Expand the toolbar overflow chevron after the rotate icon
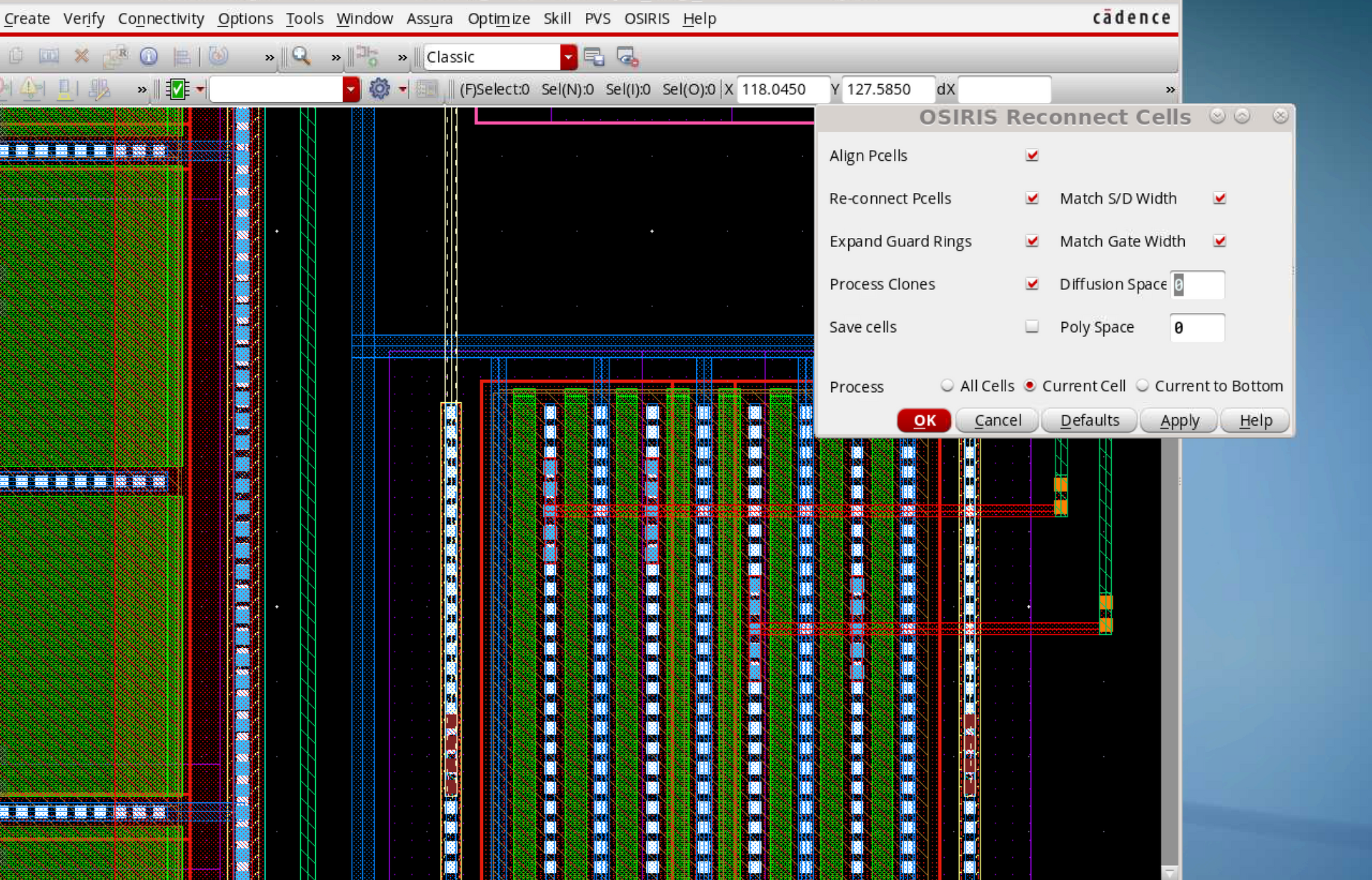1372x880 pixels. click(x=269, y=57)
